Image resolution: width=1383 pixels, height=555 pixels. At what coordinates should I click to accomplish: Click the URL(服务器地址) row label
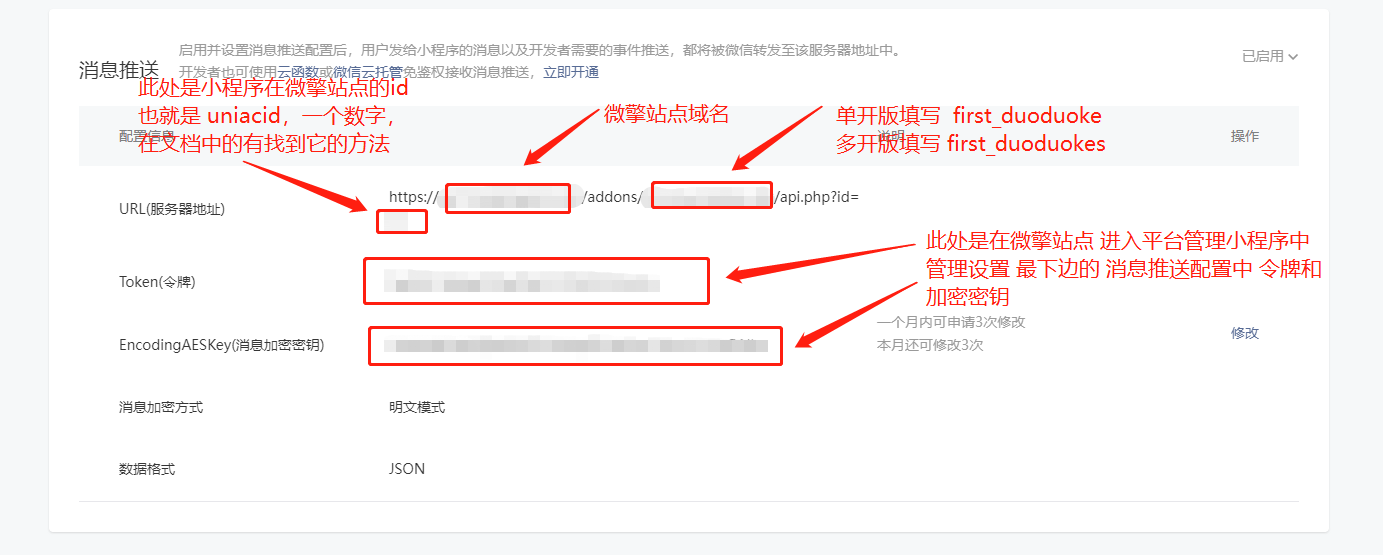pyautogui.click(x=172, y=209)
